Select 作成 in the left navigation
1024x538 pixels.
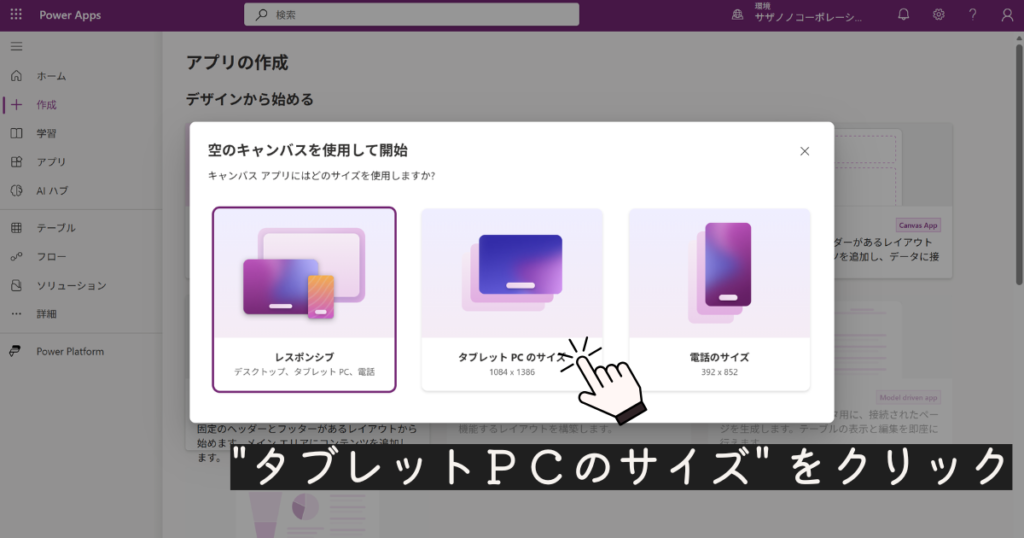tap(46, 104)
